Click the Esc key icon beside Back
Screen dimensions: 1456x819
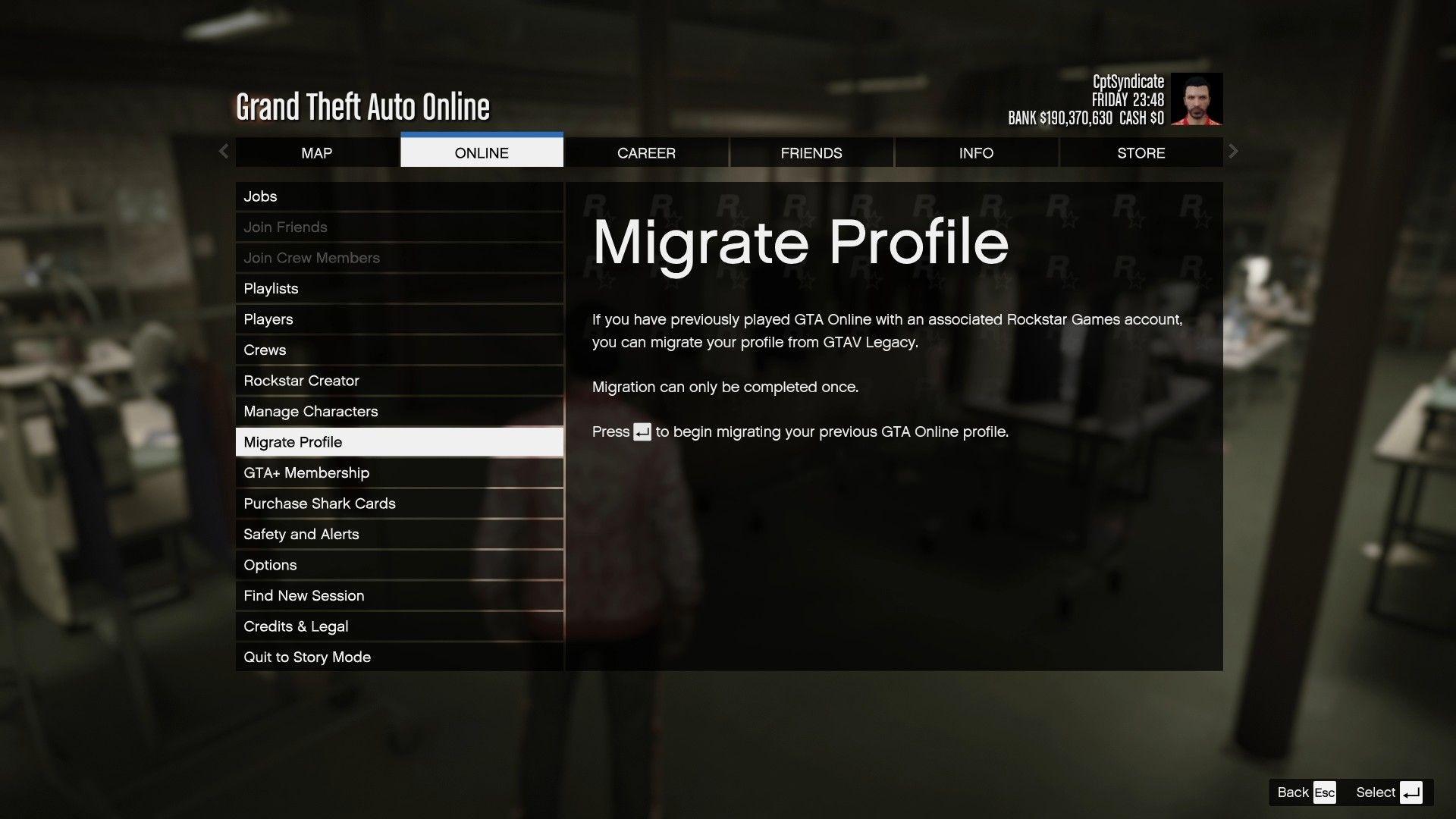1325,792
